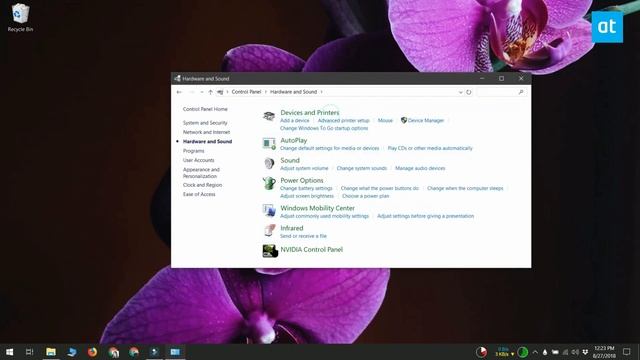Click the network signal tray icon

click(565, 352)
